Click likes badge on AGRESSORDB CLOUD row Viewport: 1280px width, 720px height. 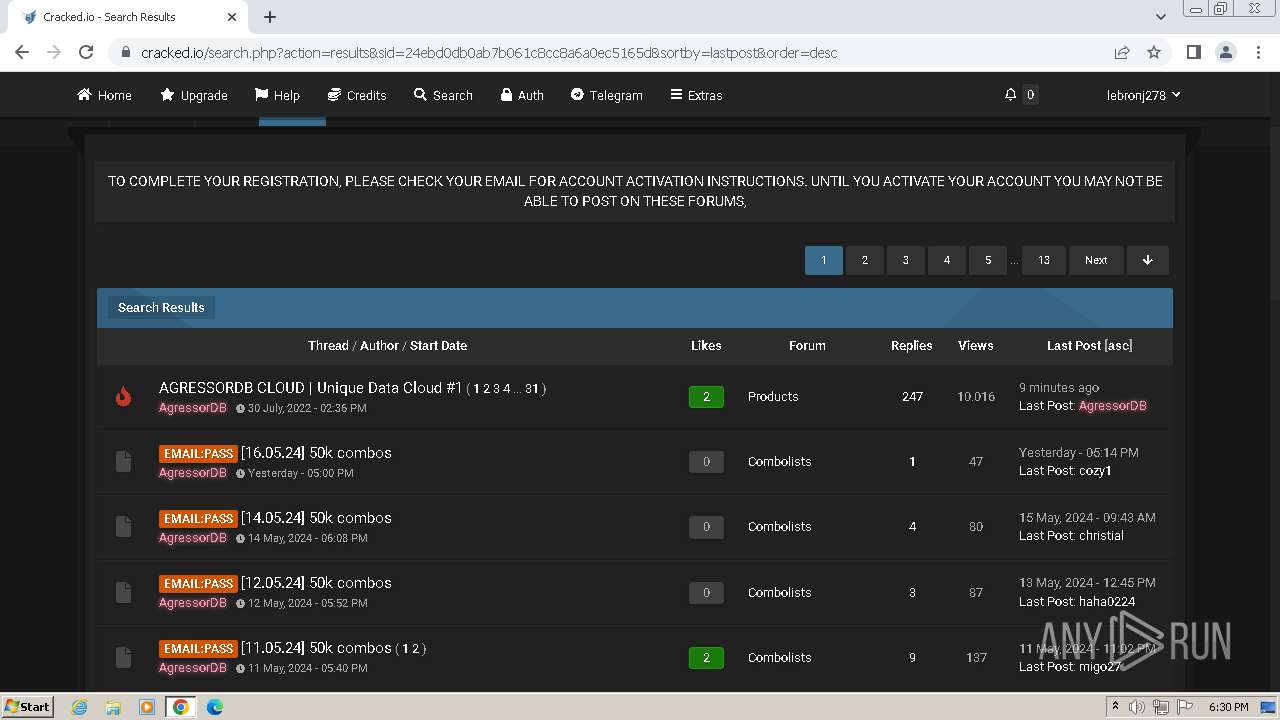click(x=706, y=397)
